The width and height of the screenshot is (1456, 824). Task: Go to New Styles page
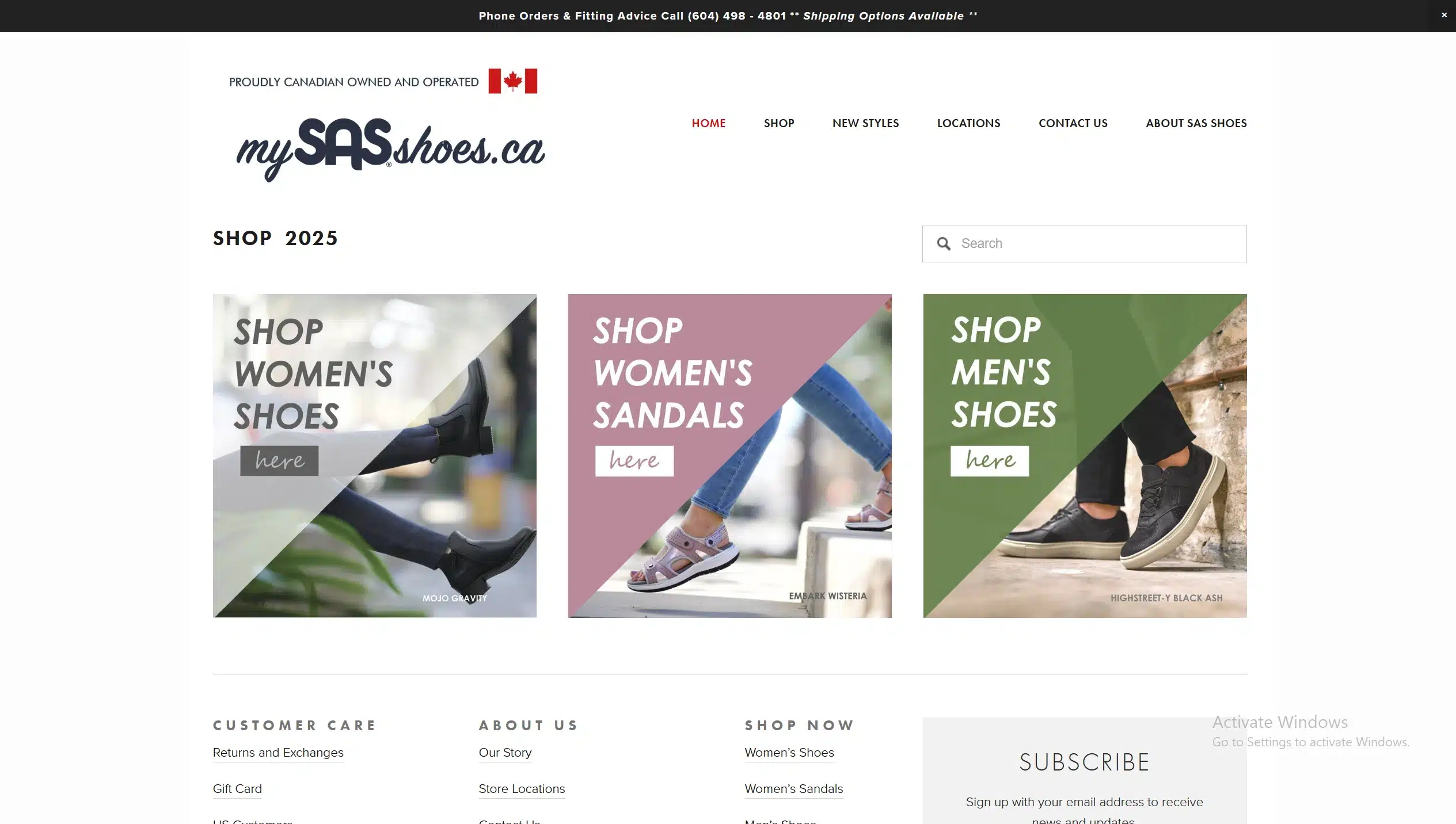(x=865, y=123)
